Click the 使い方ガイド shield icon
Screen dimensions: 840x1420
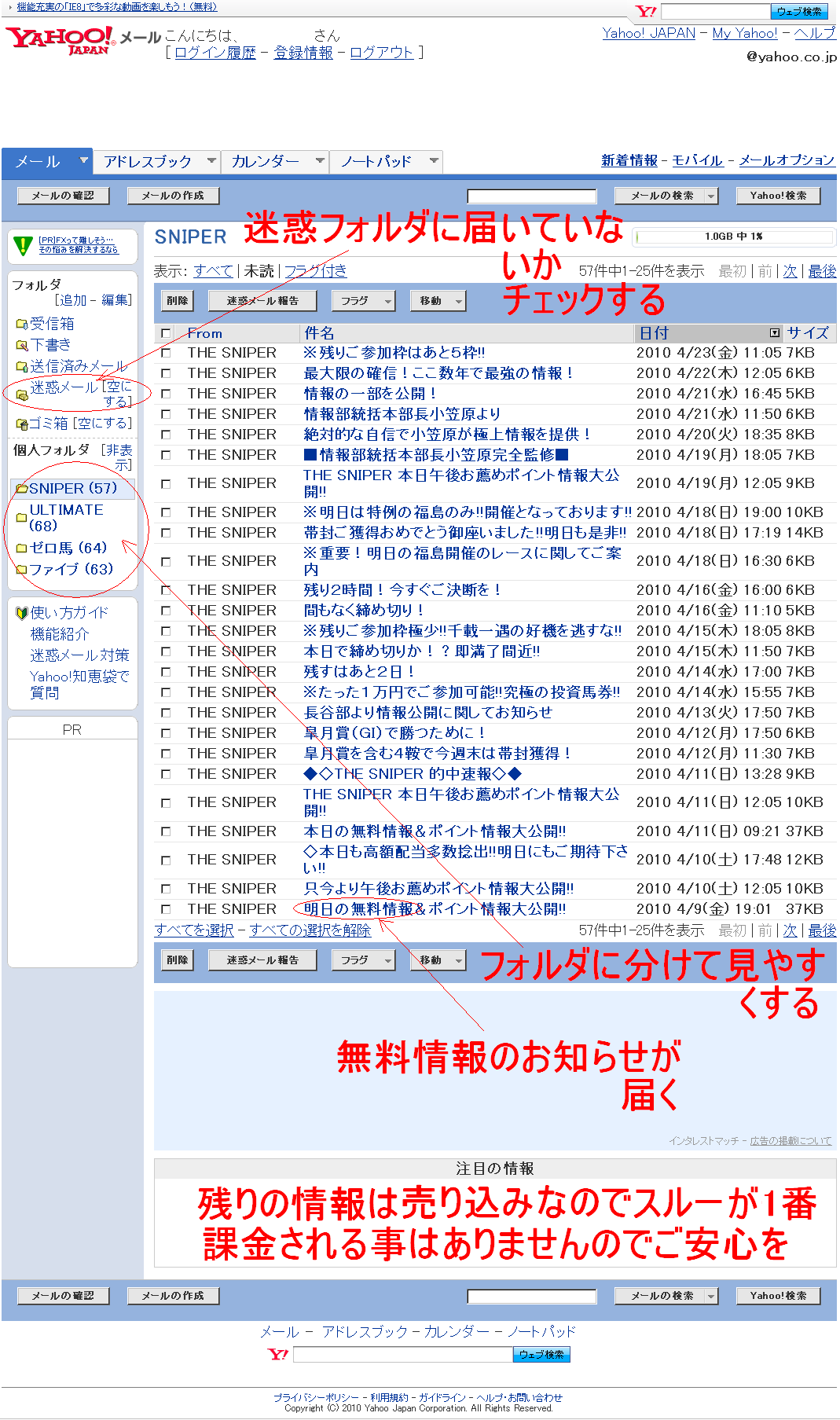pyautogui.click(x=22, y=613)
